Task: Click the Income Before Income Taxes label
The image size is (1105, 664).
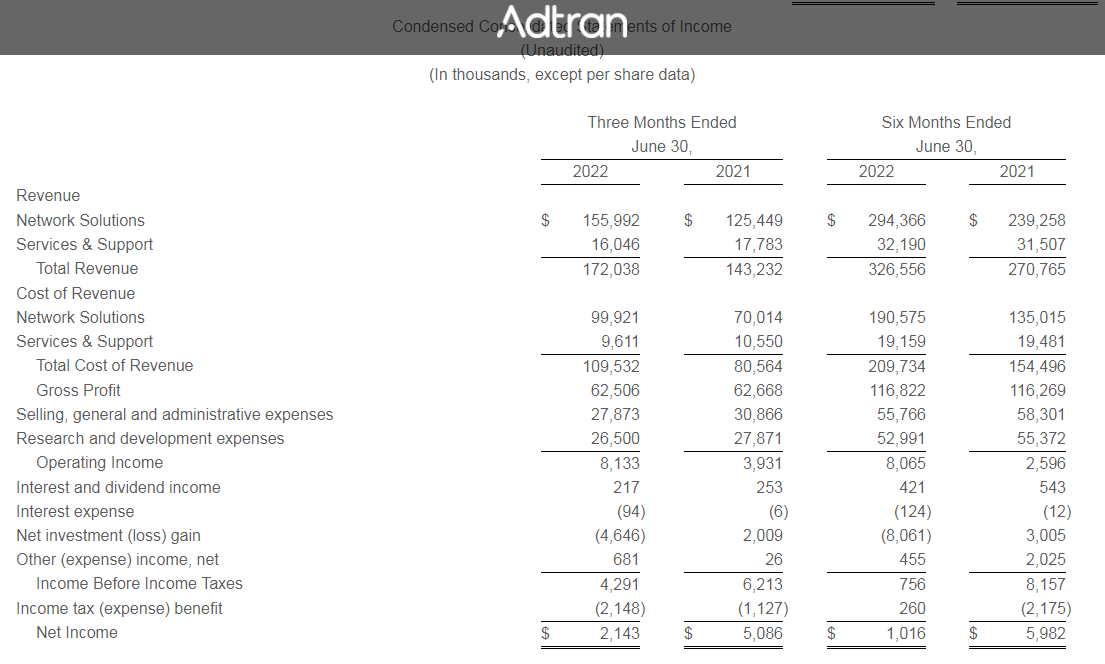Action: click(x=139, y=584)
